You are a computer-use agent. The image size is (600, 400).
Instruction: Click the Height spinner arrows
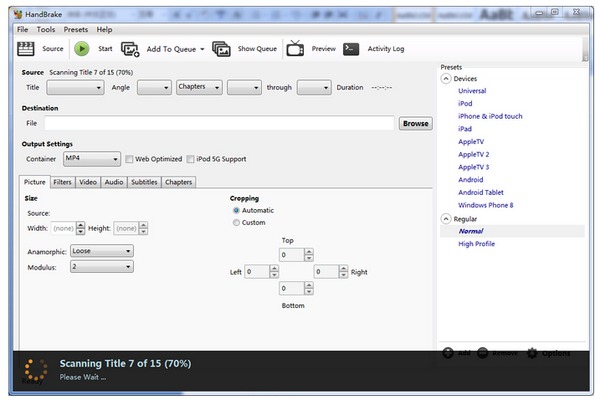click(x=143, y=229)
